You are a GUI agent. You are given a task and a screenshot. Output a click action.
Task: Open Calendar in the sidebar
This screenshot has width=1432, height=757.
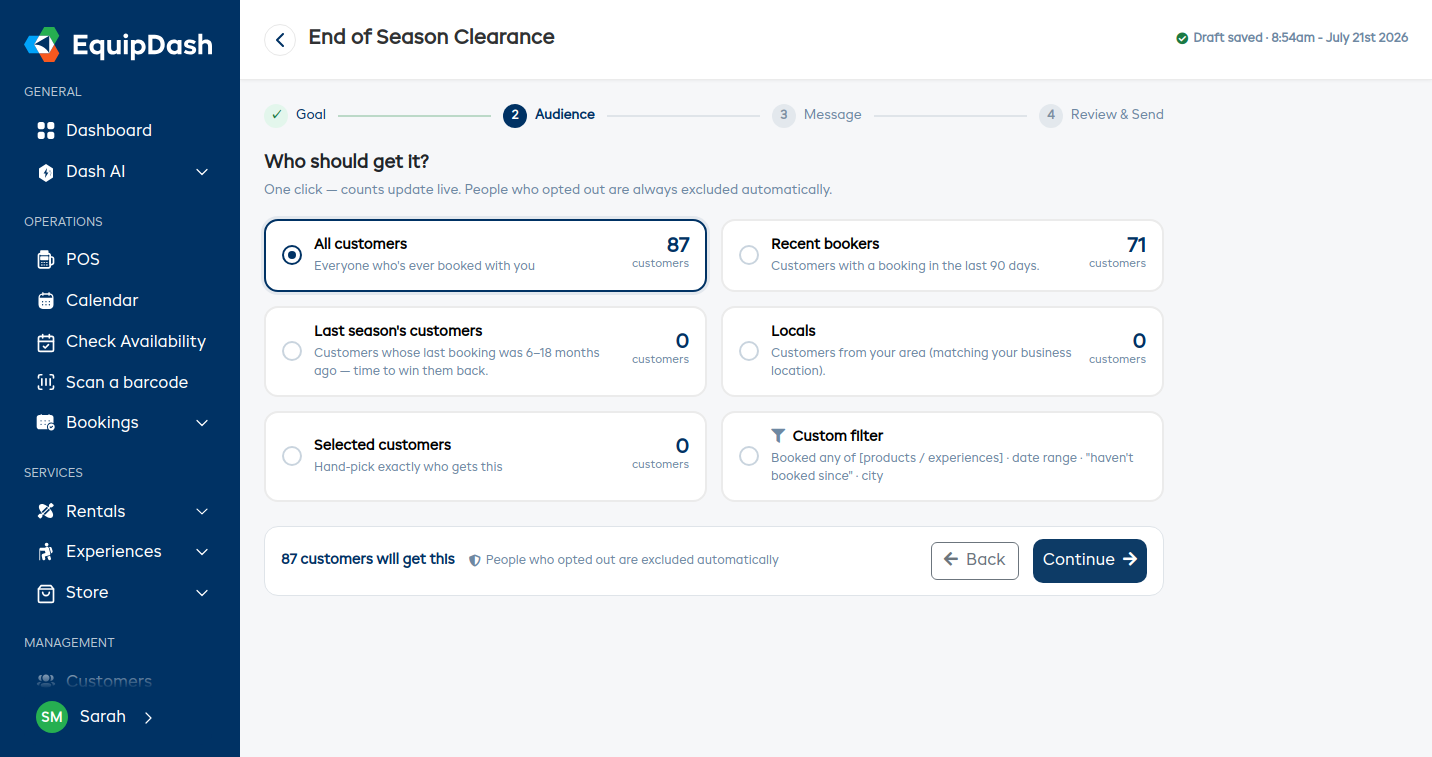pos(102,300)
